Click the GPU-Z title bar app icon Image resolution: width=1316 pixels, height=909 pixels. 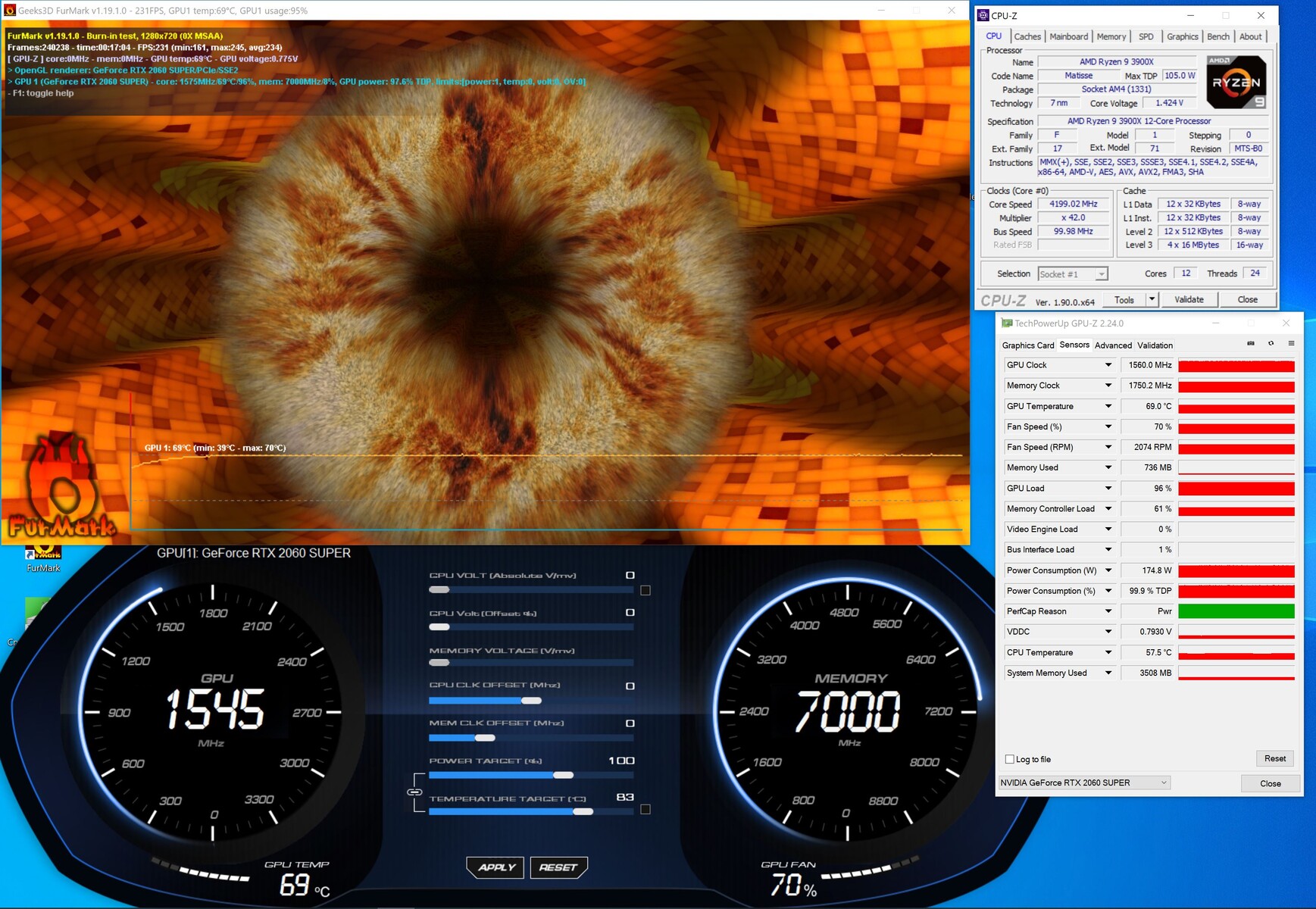(1007, 323)
